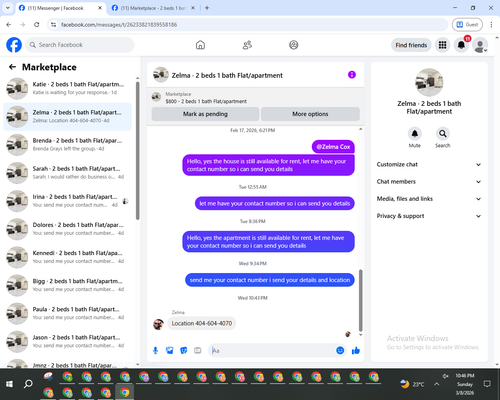
Task: Open Chrome three-dot menu
Action: click(x=491, y=24)
